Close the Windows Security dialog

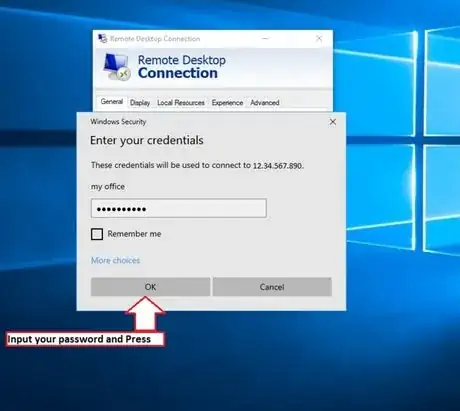tap(333, 122)
